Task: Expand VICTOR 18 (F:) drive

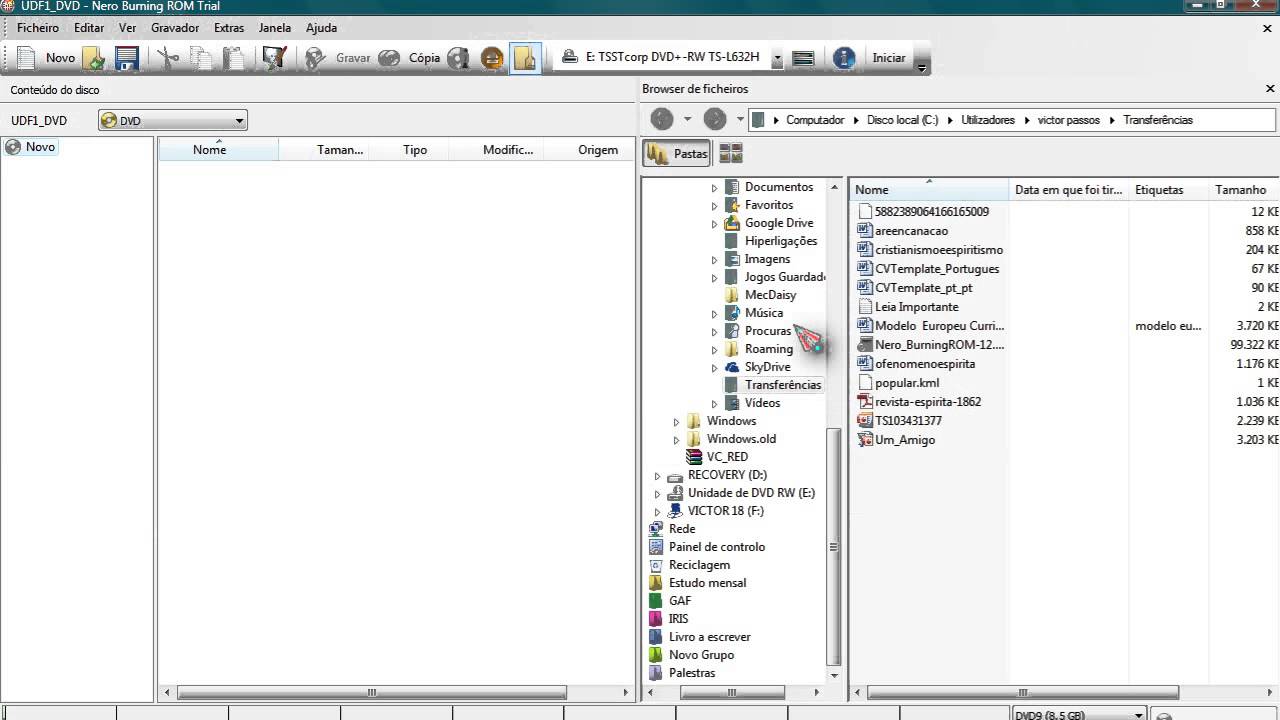Action: pyautogui.click(x=657, y=512)
